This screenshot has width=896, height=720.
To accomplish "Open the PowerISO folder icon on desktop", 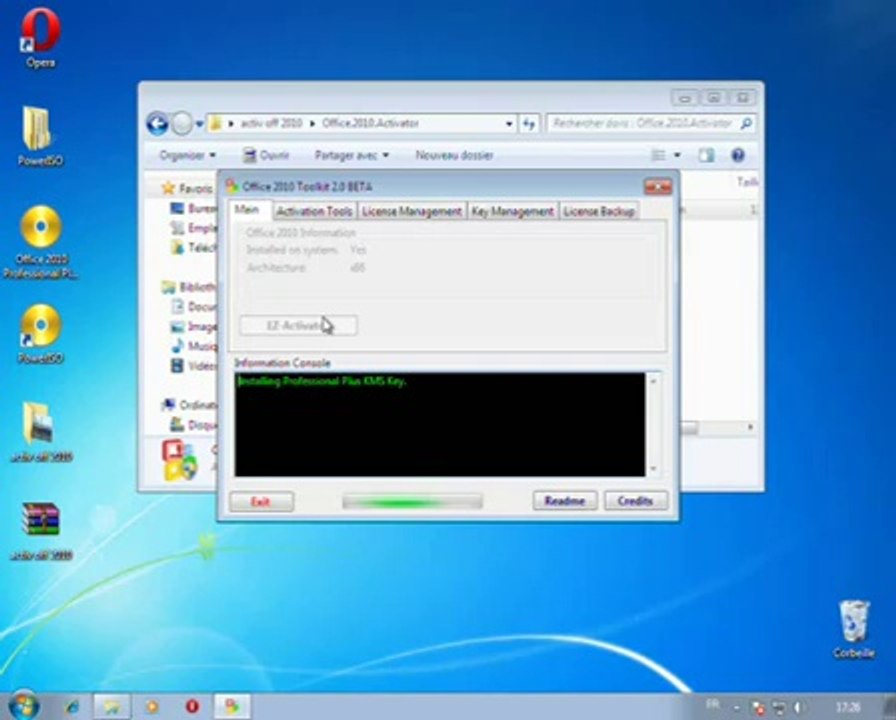I will [39, 136].
